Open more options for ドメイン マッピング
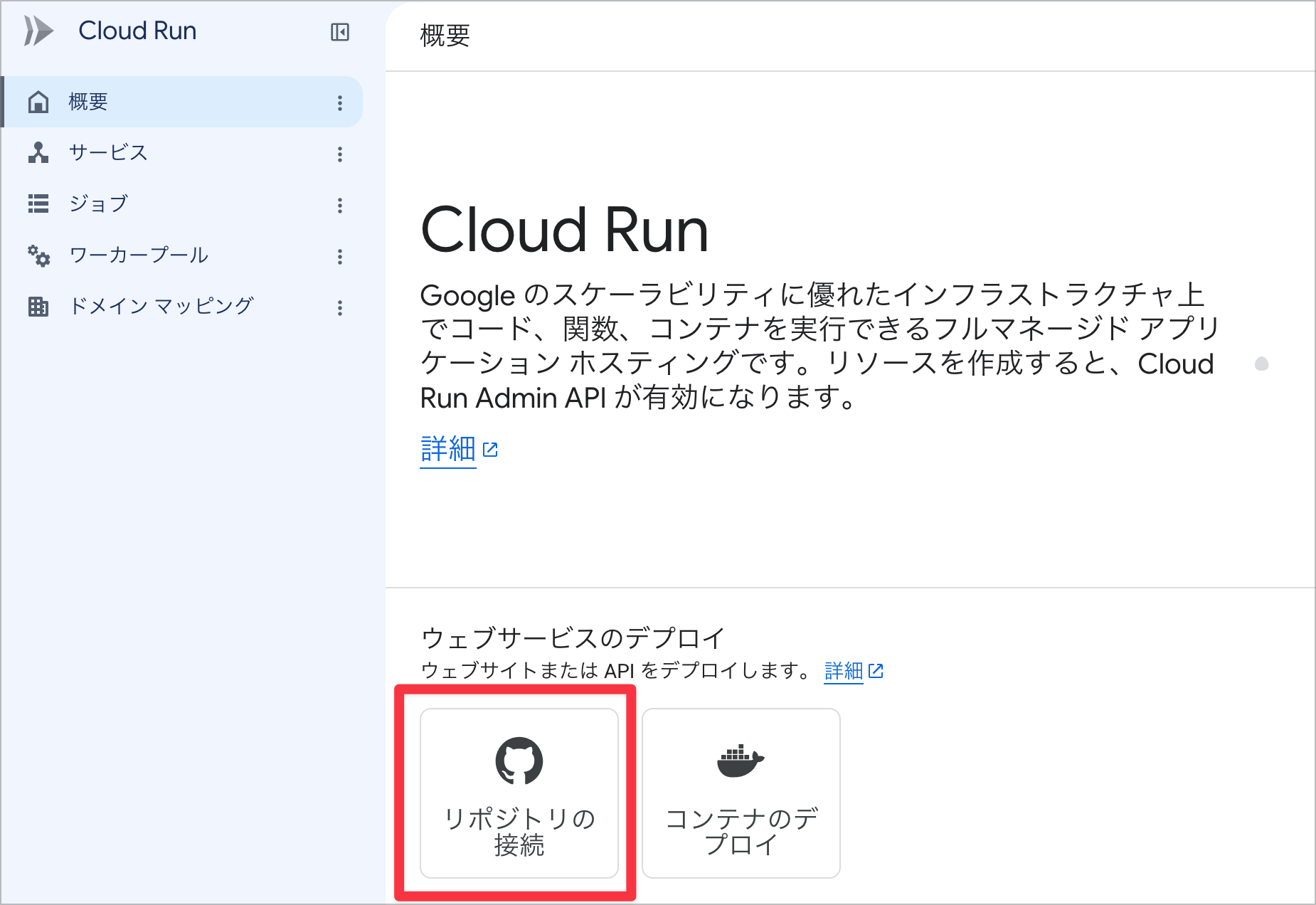The width and height of the screenshot is (1316, 905). [340, 308]
